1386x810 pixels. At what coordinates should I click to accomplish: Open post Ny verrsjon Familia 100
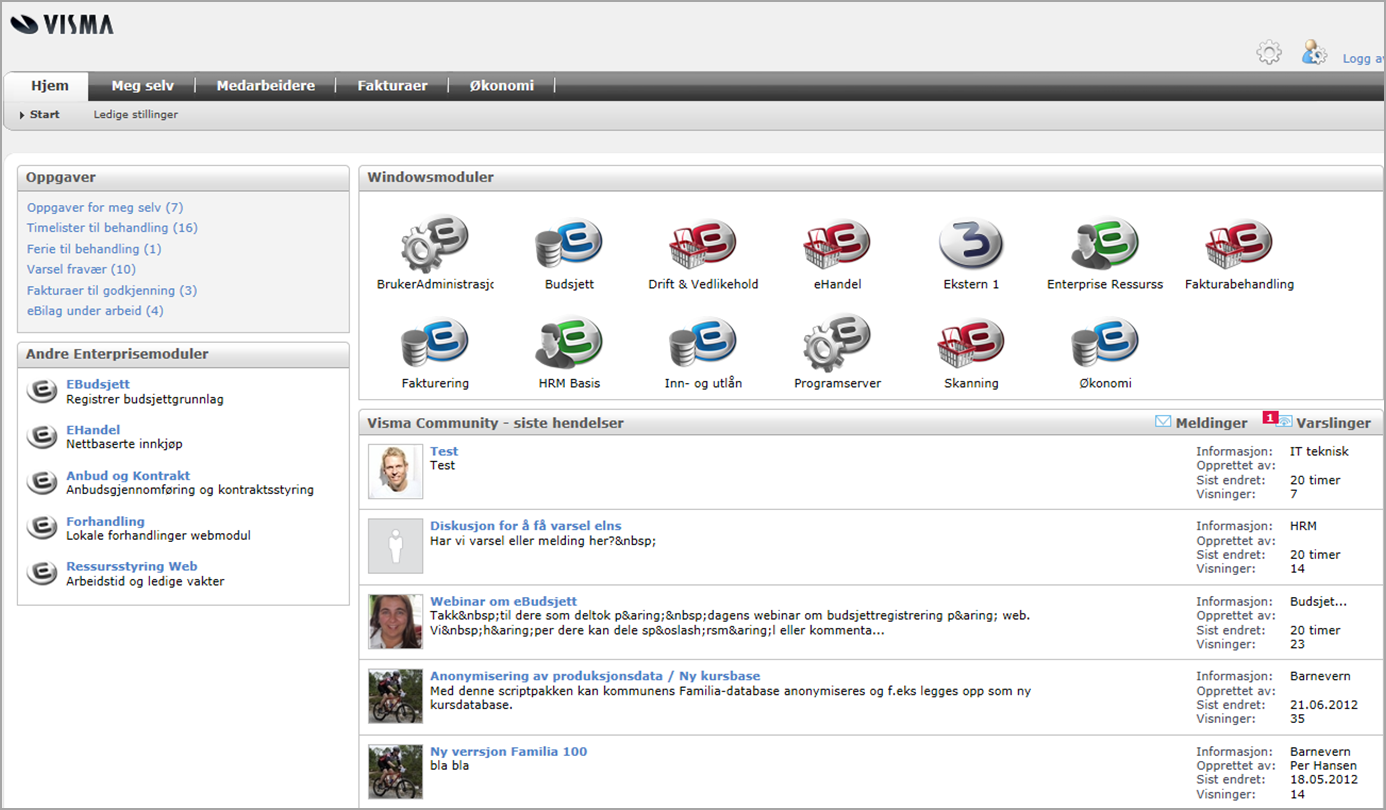(509, 751)
